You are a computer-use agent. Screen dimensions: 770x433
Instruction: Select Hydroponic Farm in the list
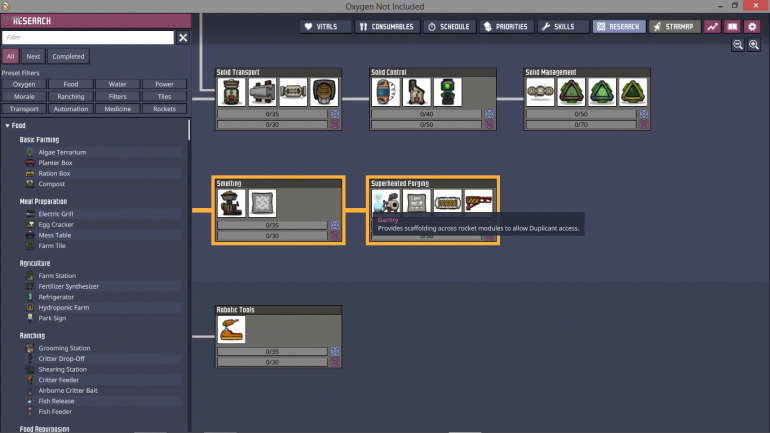pyautogui.click(x=103, y=307)
